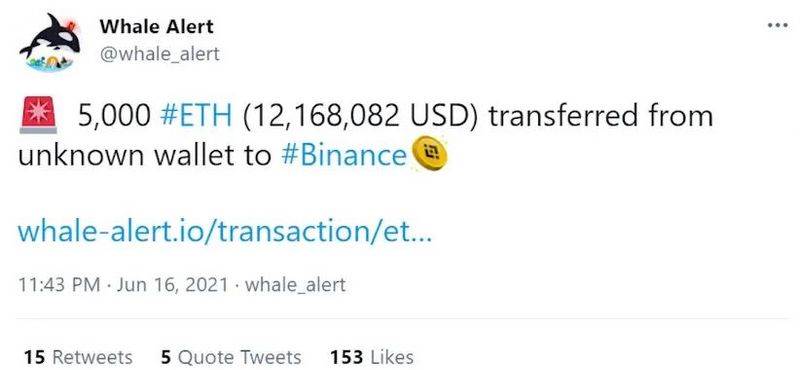Open the #Binance hashtag

(344, 155)
